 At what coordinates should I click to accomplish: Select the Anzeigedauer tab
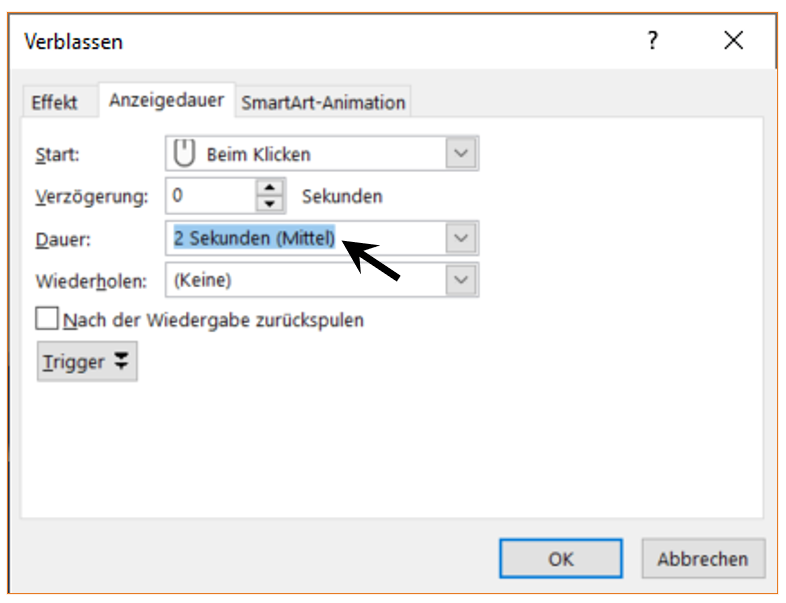(168, 101)
